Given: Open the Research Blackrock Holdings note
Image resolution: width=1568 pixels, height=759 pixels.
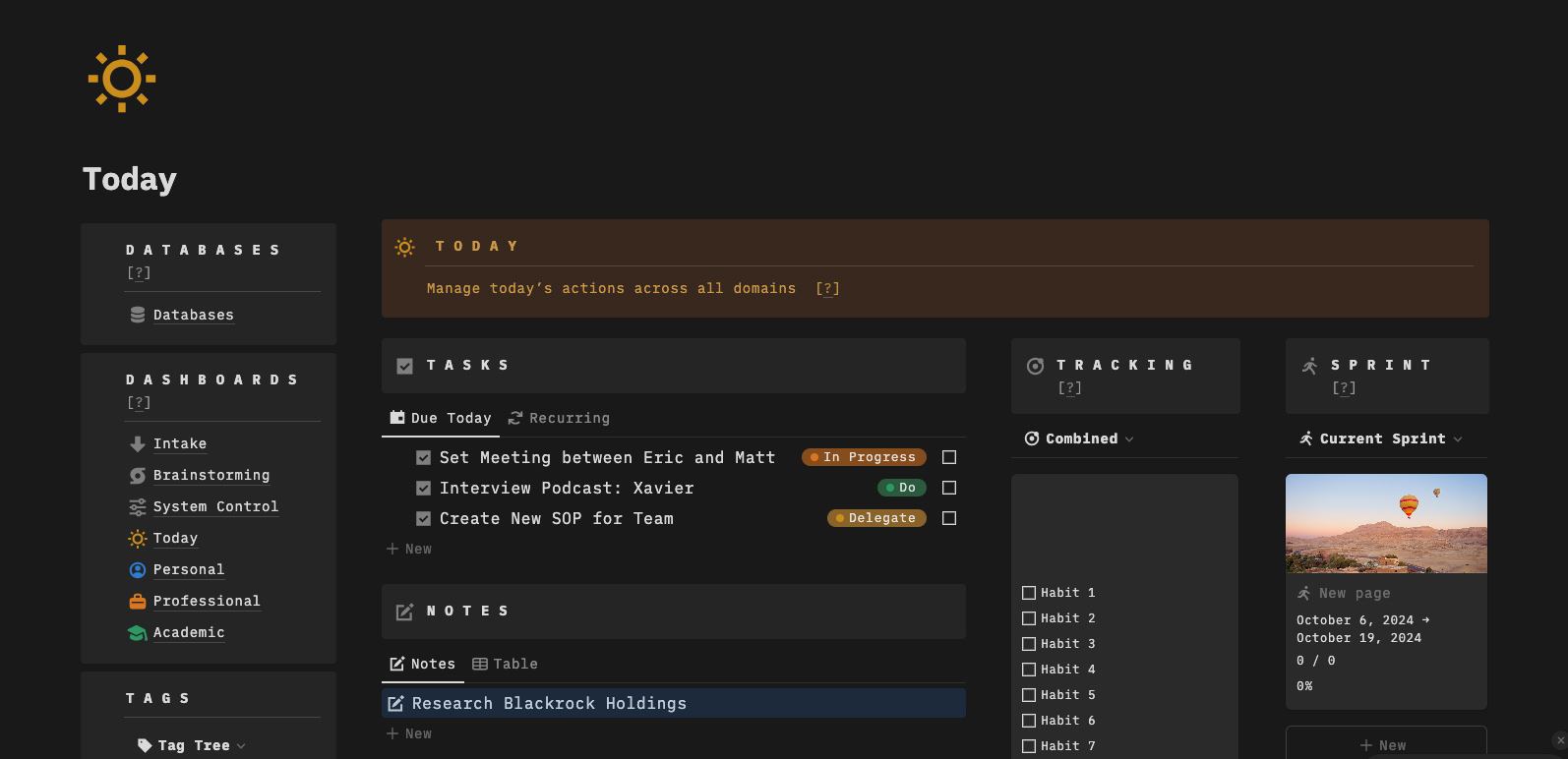Looking at the screenshot, I should (549, 703).
